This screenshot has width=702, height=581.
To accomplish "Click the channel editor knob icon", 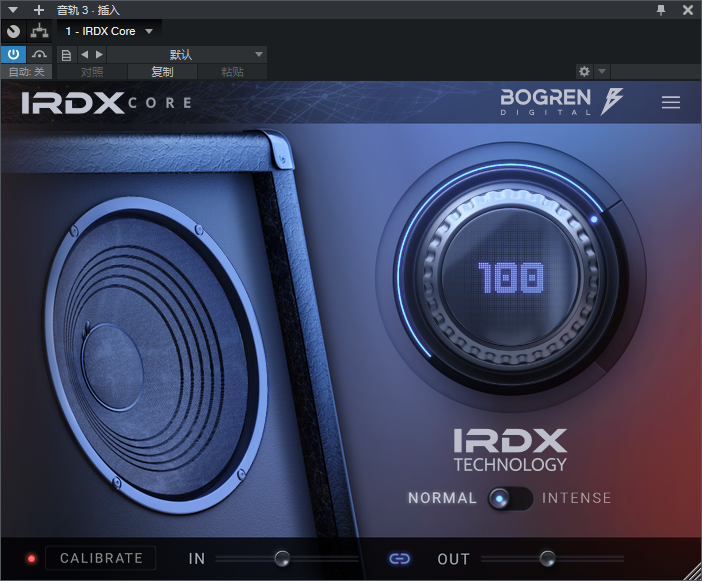I will 13,31.
